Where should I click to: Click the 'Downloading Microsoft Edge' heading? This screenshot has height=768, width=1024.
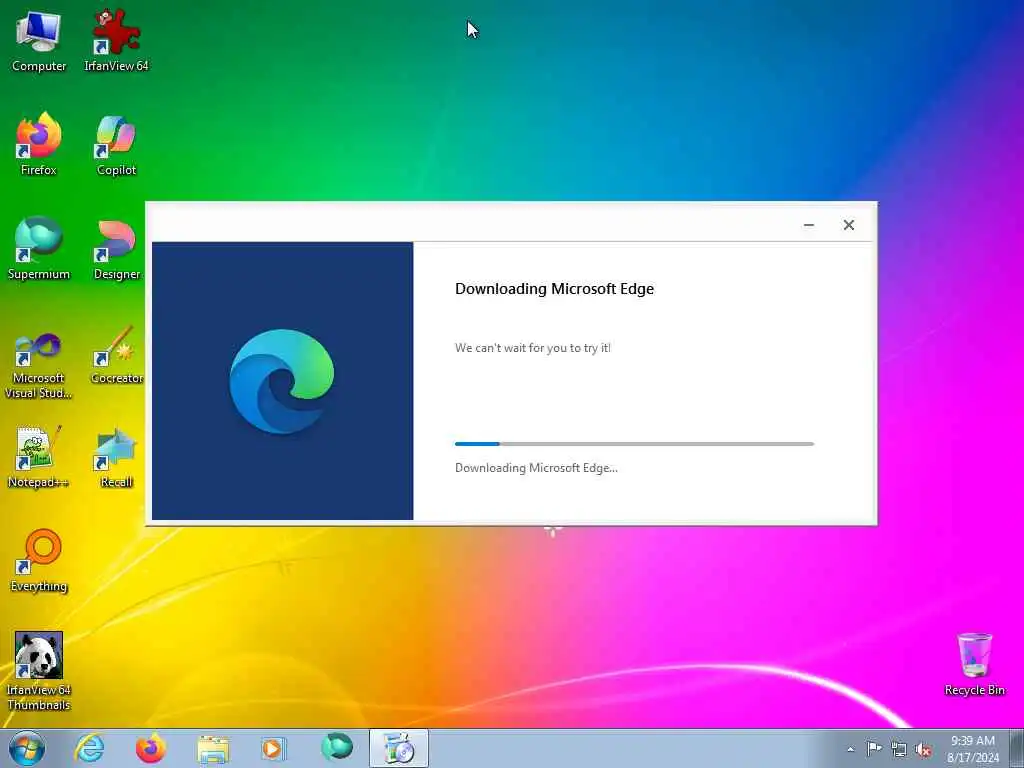click(x=554, y=289)
